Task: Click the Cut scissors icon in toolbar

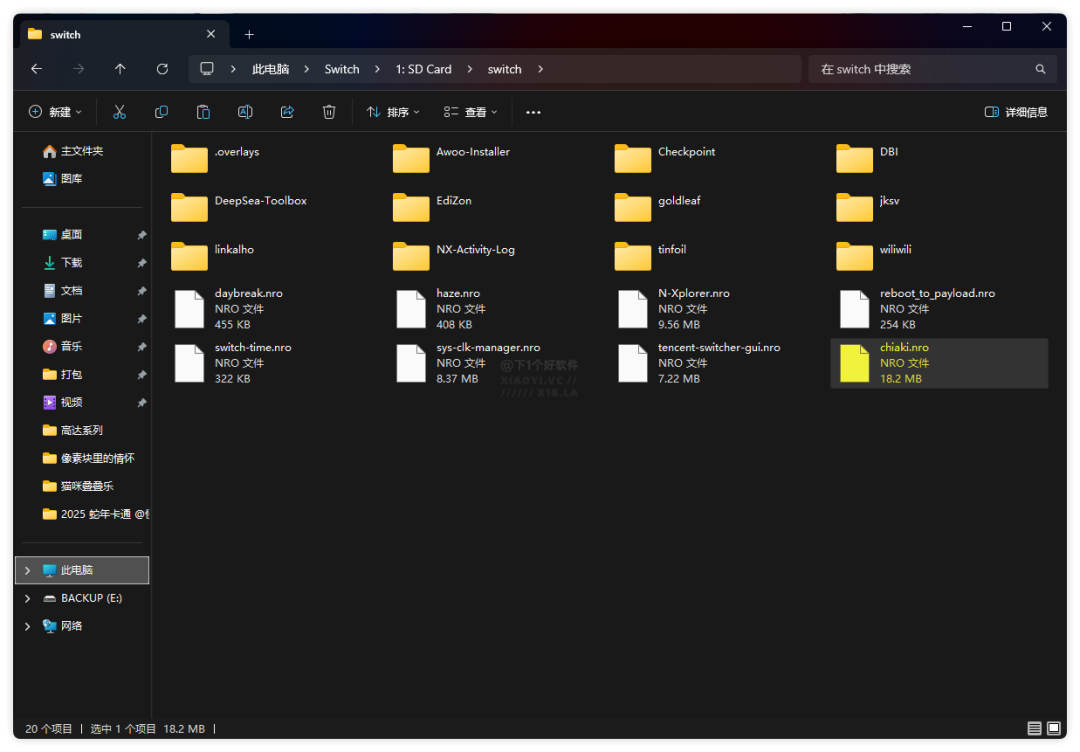Action: (119, 112)
